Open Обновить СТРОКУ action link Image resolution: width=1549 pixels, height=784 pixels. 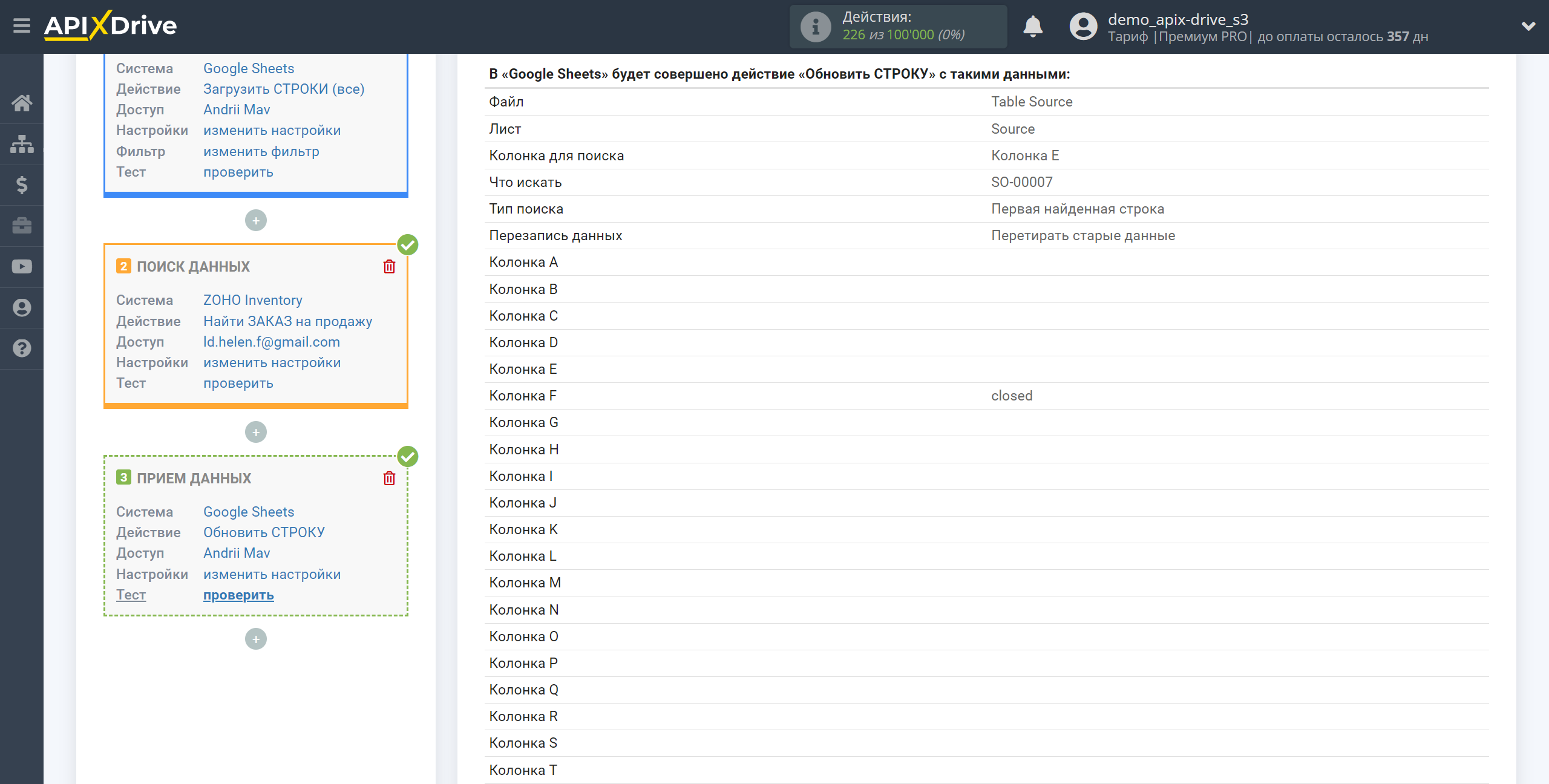coord(264,532)
